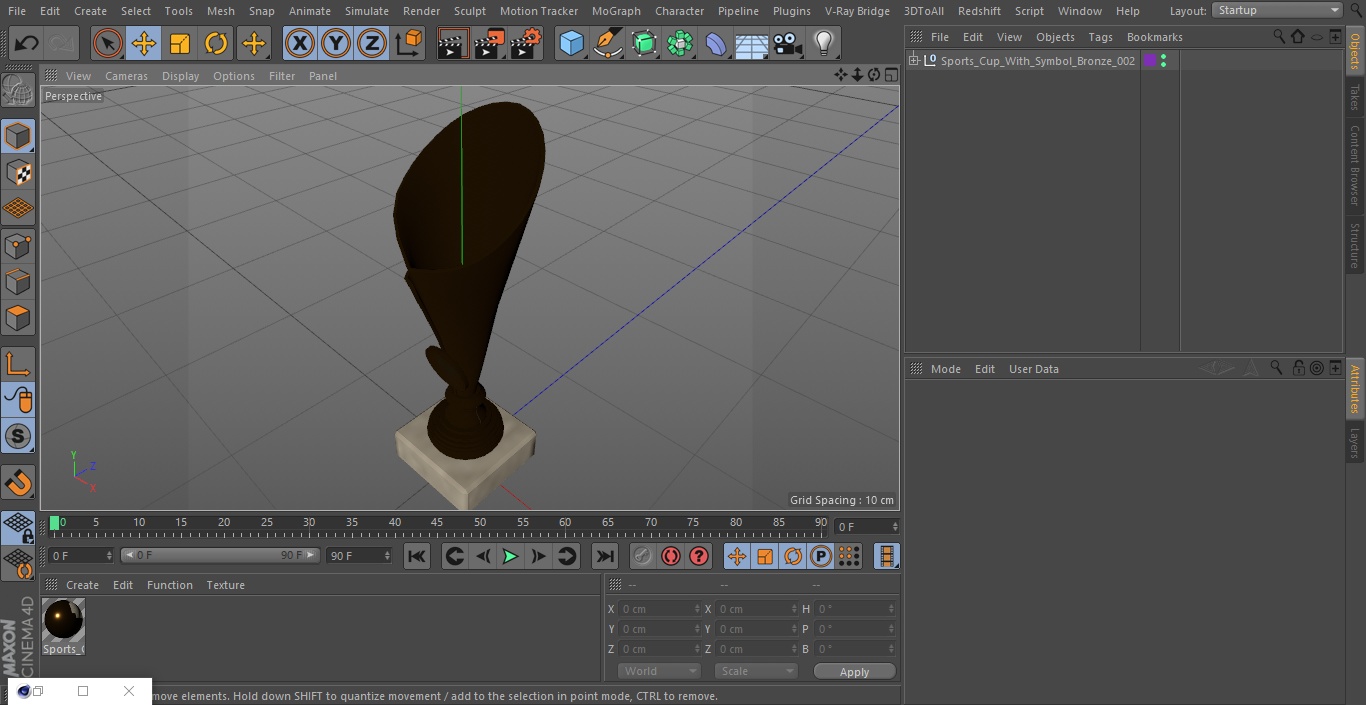1366x705 pixels.
Task: Click the X position field
Action: coord(660,609)
